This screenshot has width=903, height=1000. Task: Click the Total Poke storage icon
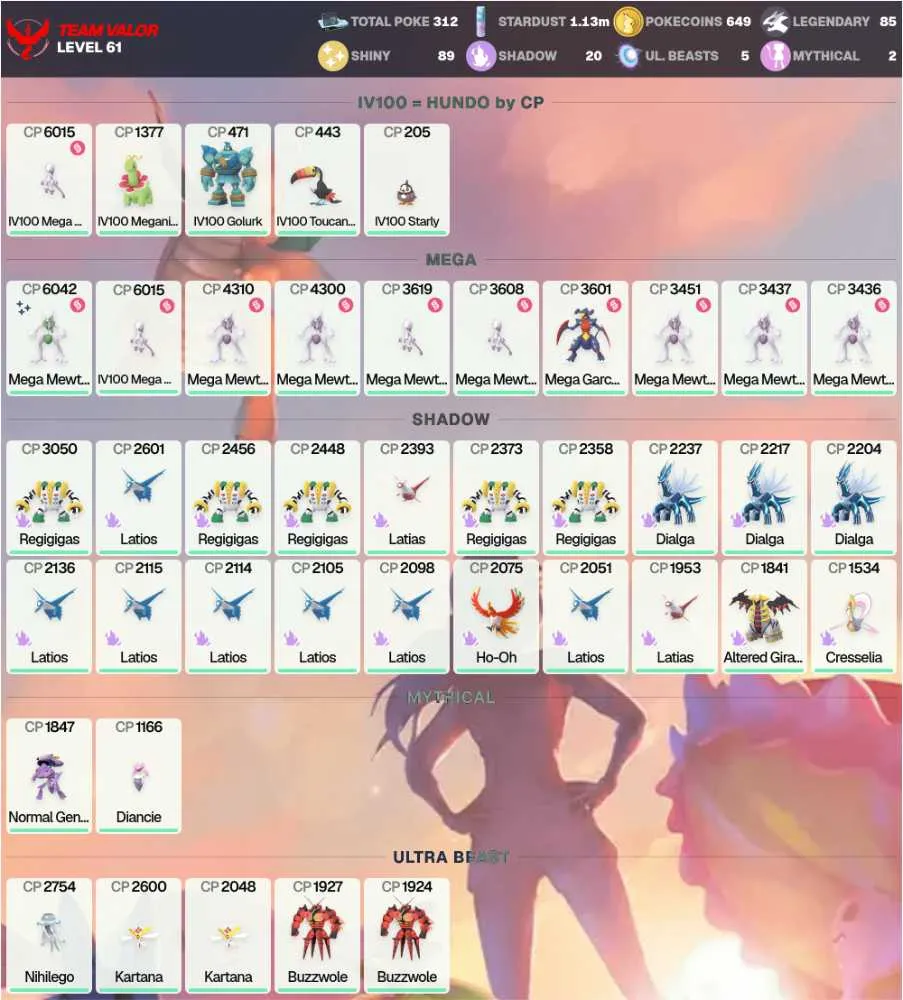(x=332, y=22)
